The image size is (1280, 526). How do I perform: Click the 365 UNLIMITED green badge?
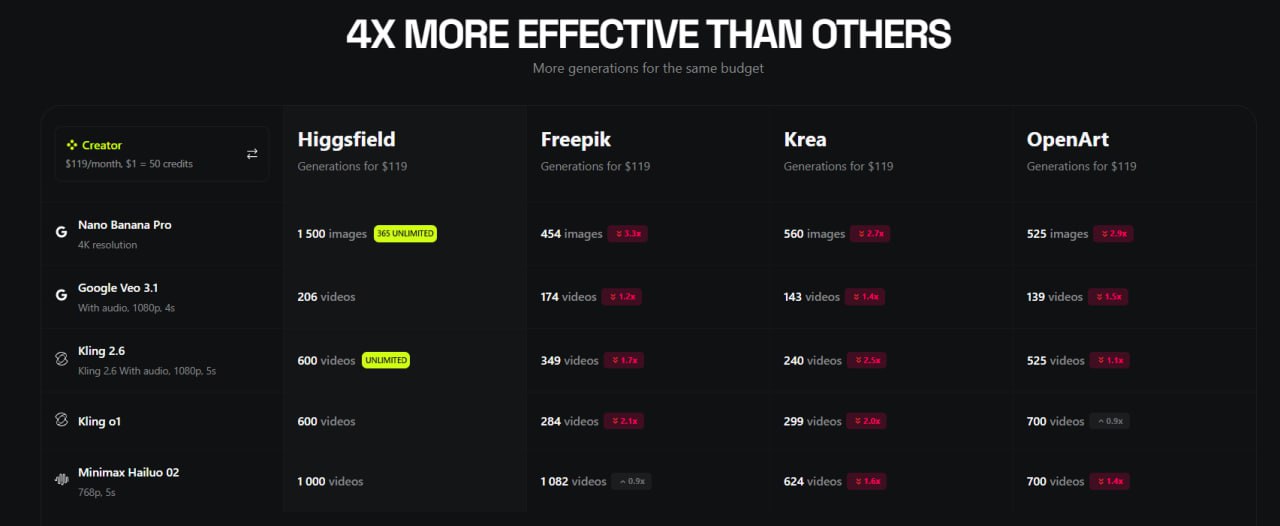pos(405,234)
